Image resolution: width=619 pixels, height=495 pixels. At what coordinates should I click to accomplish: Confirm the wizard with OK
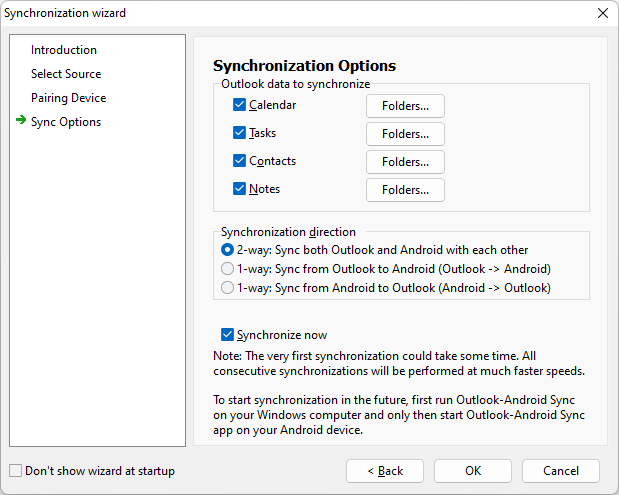473,471
